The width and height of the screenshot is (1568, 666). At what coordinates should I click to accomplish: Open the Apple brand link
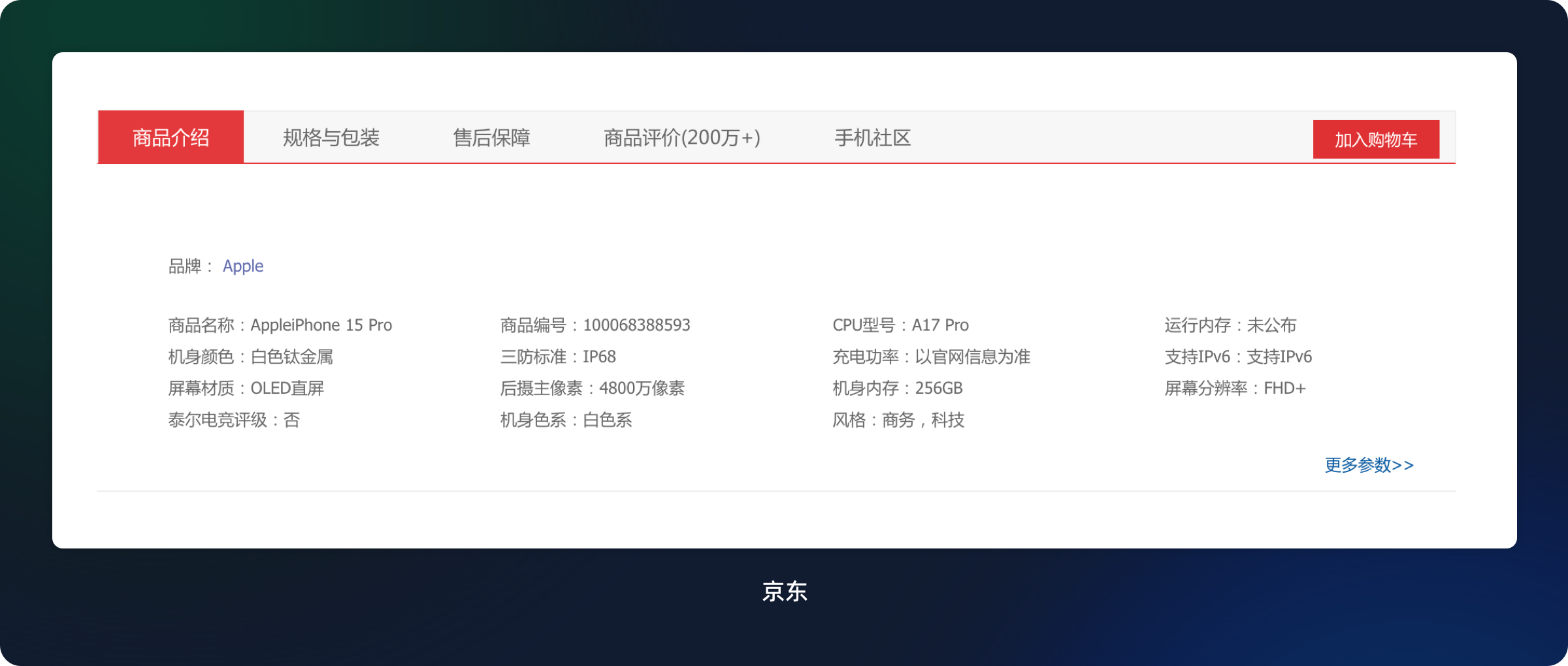coord(242,266)
